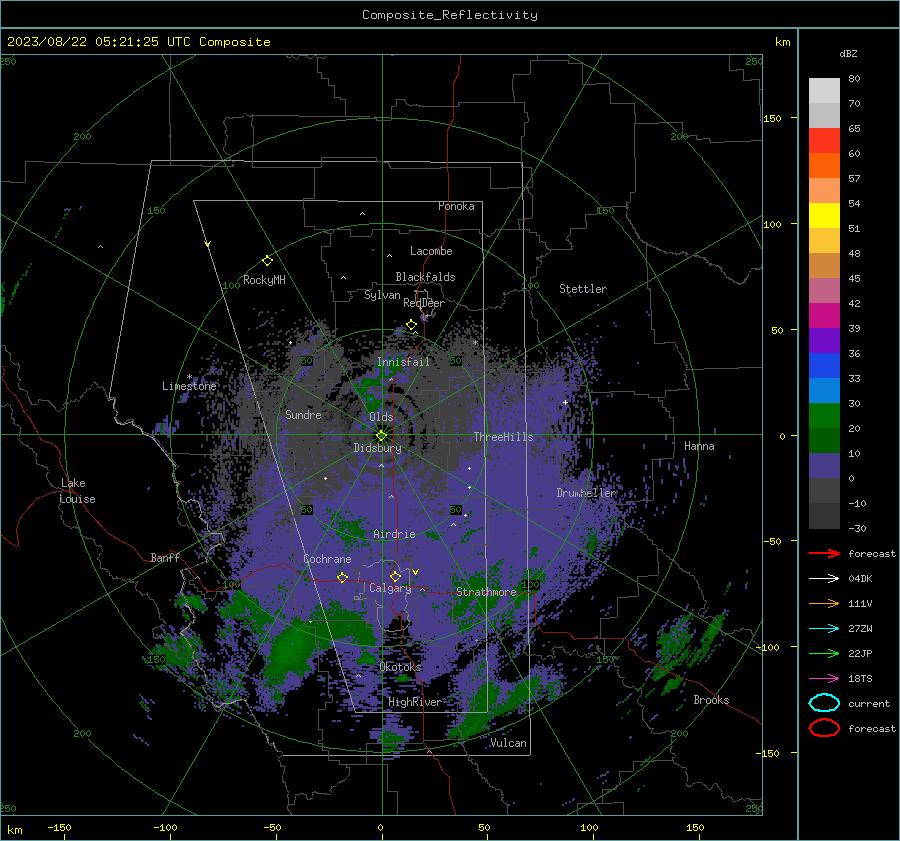The height and width of the screenshot is (841, 900).
Task: Click the Brooks city label
Action: click(711, 700)
